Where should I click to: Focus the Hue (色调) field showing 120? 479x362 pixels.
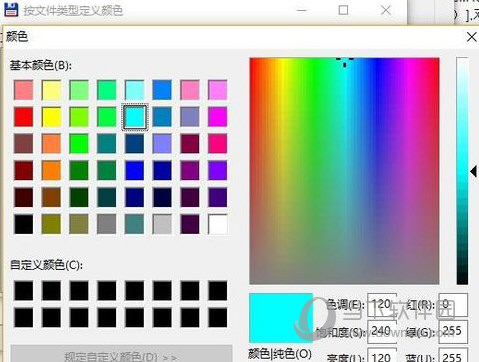[x=382, y=305]
